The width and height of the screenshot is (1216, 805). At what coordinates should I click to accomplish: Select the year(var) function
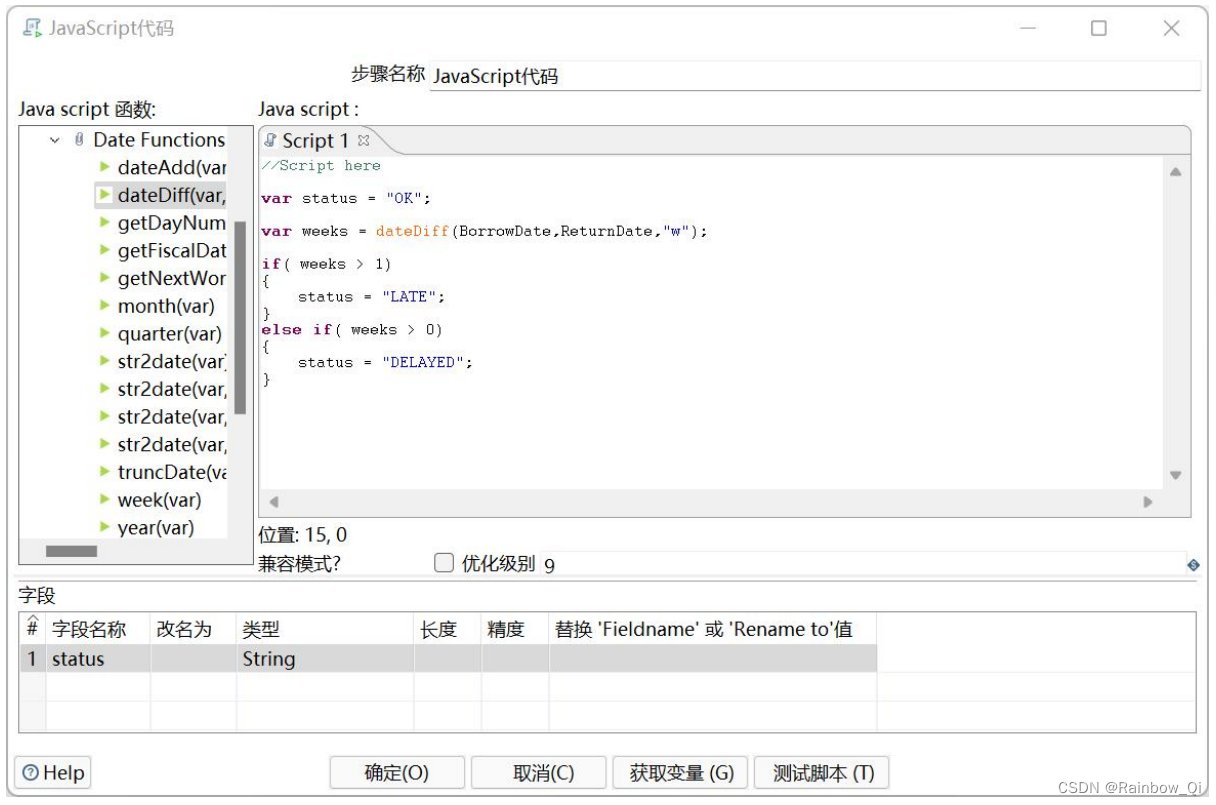(156, 527)
